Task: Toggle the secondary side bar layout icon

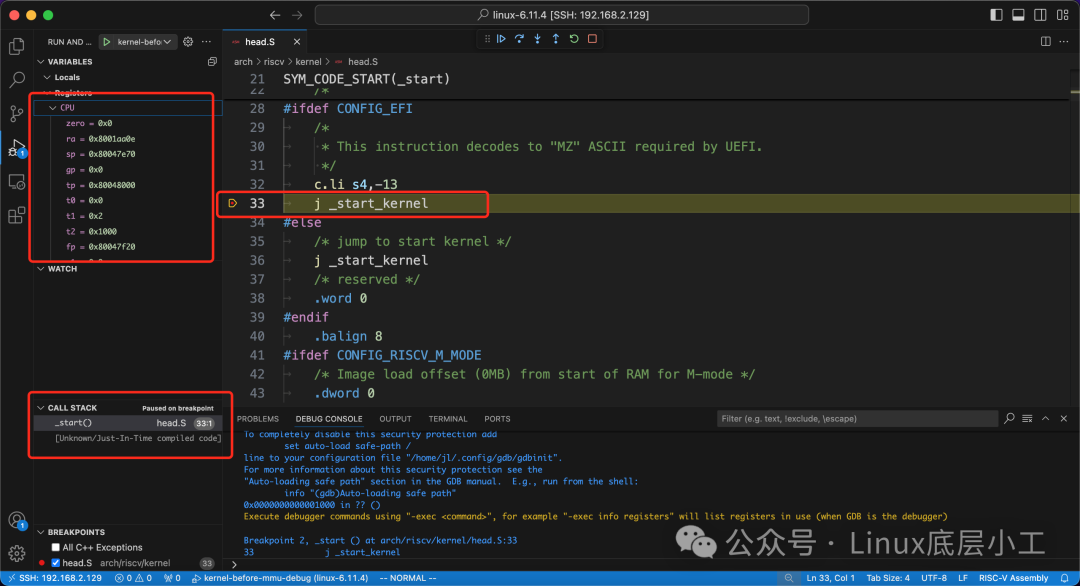Action: [1040, 15]
